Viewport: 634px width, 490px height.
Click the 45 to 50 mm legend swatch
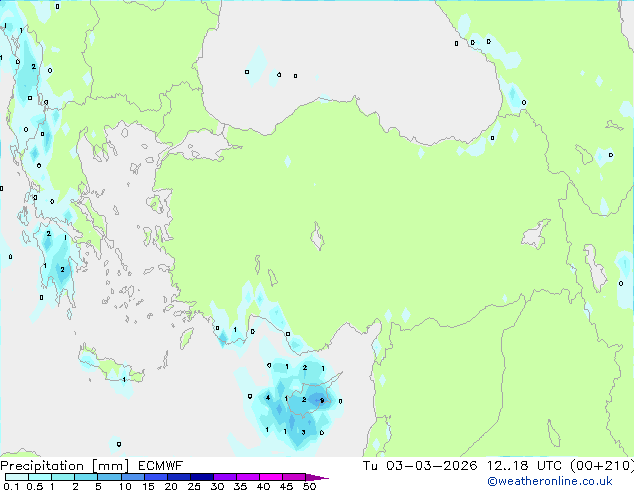[294, 477]
